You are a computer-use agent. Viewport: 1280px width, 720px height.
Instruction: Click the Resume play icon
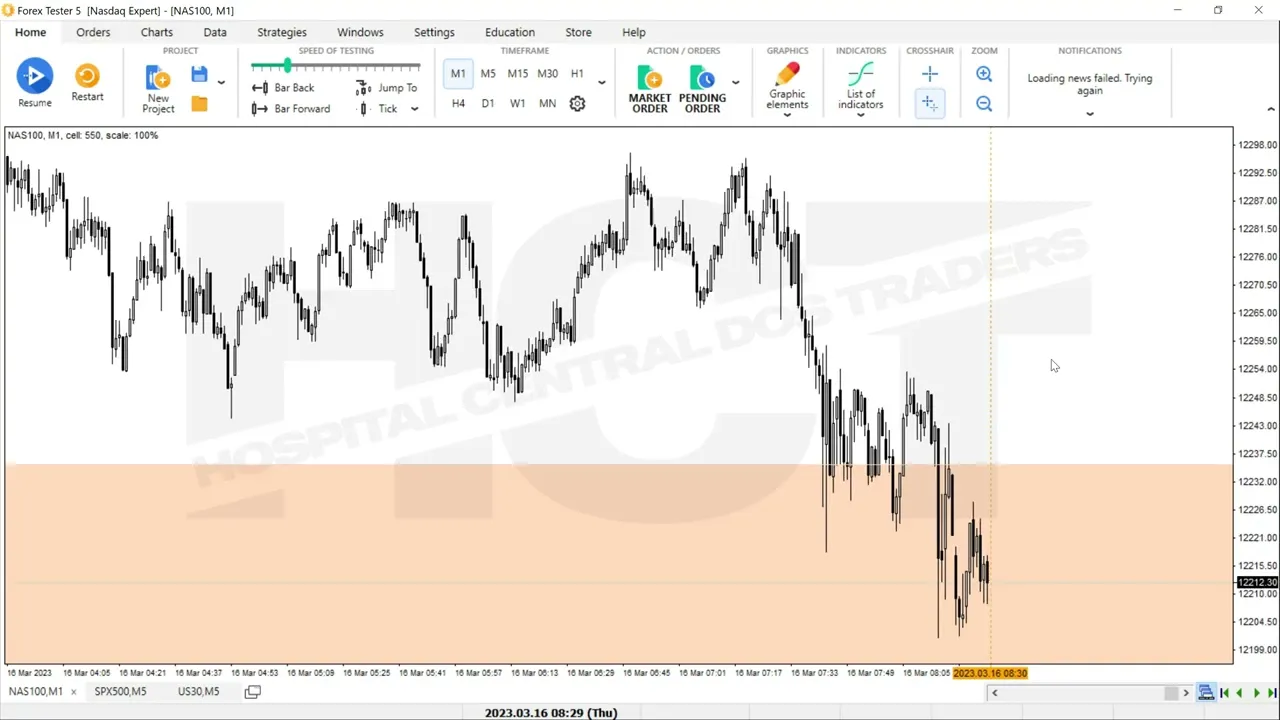tap(34, 77)
